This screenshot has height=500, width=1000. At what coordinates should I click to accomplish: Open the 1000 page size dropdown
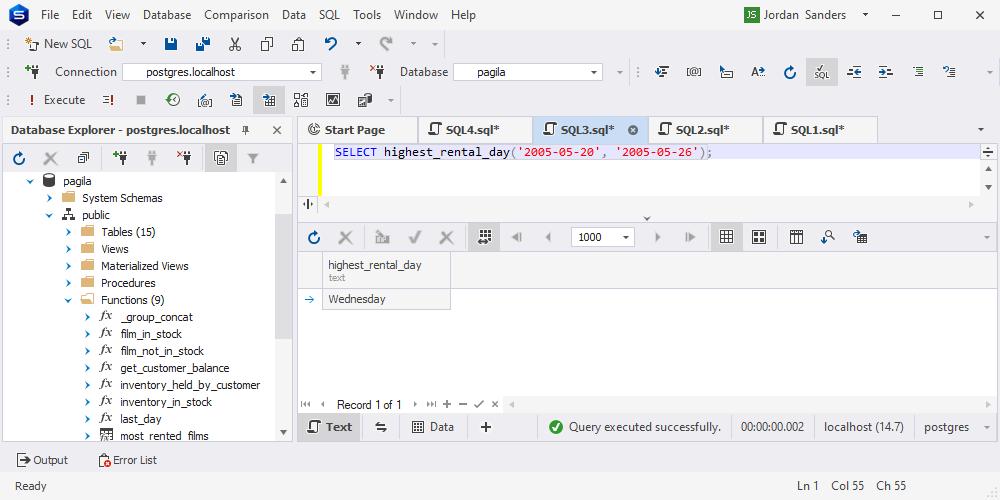coord(626,238)
